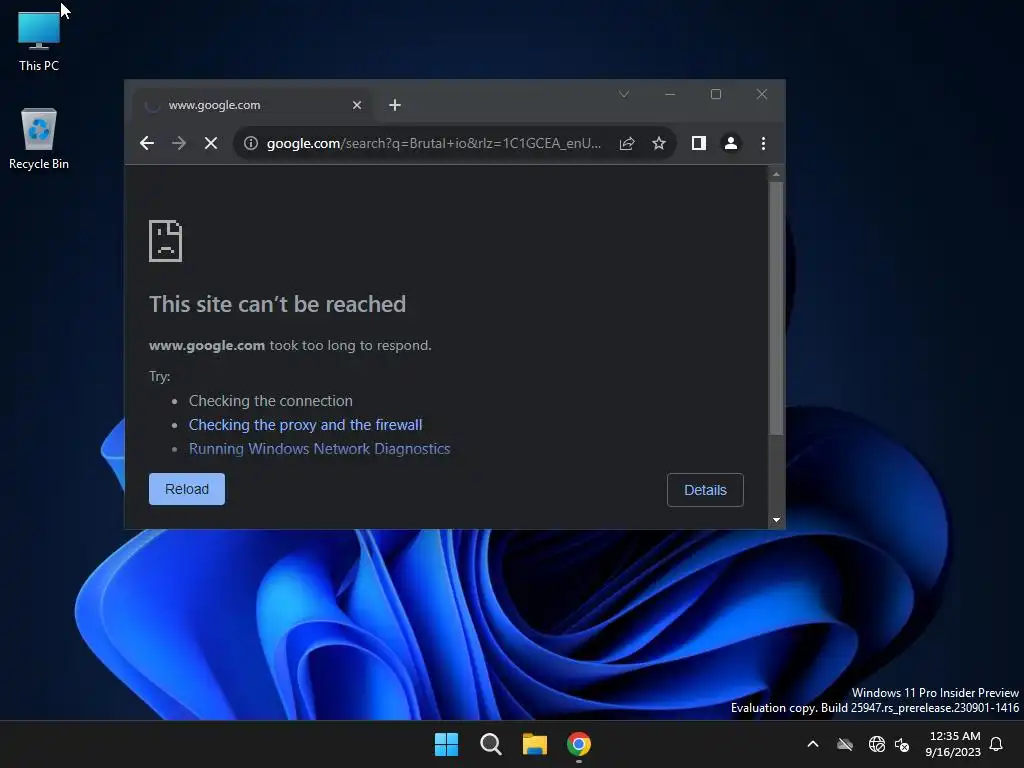Open Chrome three-dot menu
This screenshot has width=1024, height=768.
(x=763, y=143)
